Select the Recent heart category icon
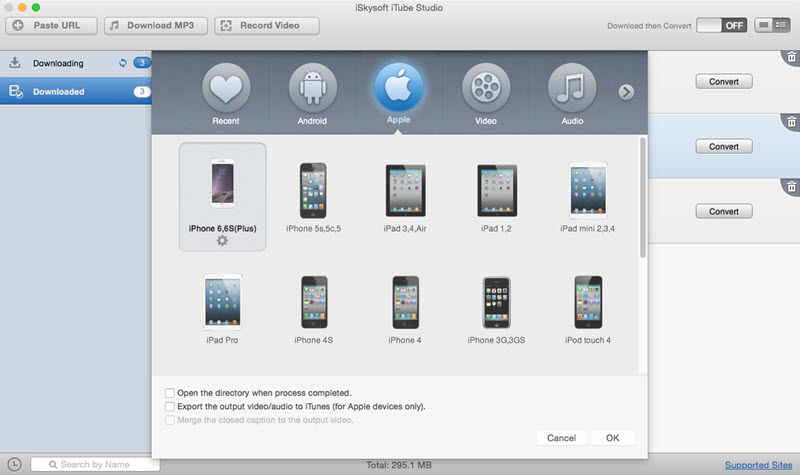The height and width of the screenshot is (475, 800). [226, 88]
